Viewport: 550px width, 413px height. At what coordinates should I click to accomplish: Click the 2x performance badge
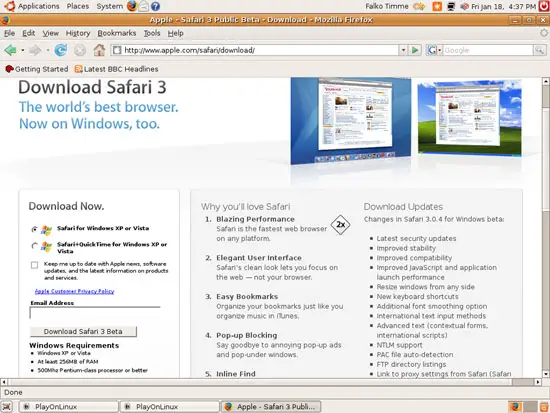pyautogui.click(x=341, y=225)
